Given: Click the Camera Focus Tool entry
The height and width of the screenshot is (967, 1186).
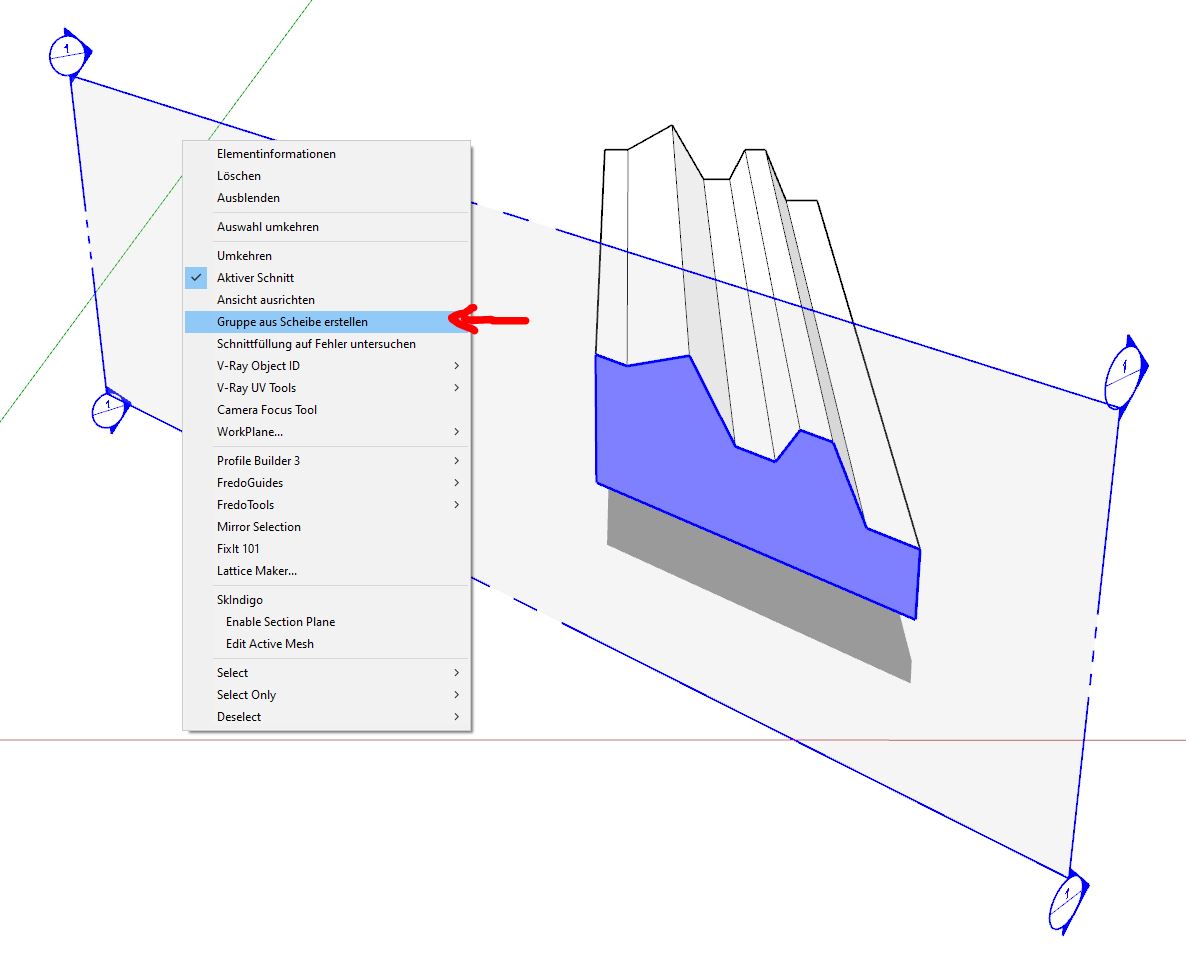Looking at the screenshot, I should pos(267,410).
